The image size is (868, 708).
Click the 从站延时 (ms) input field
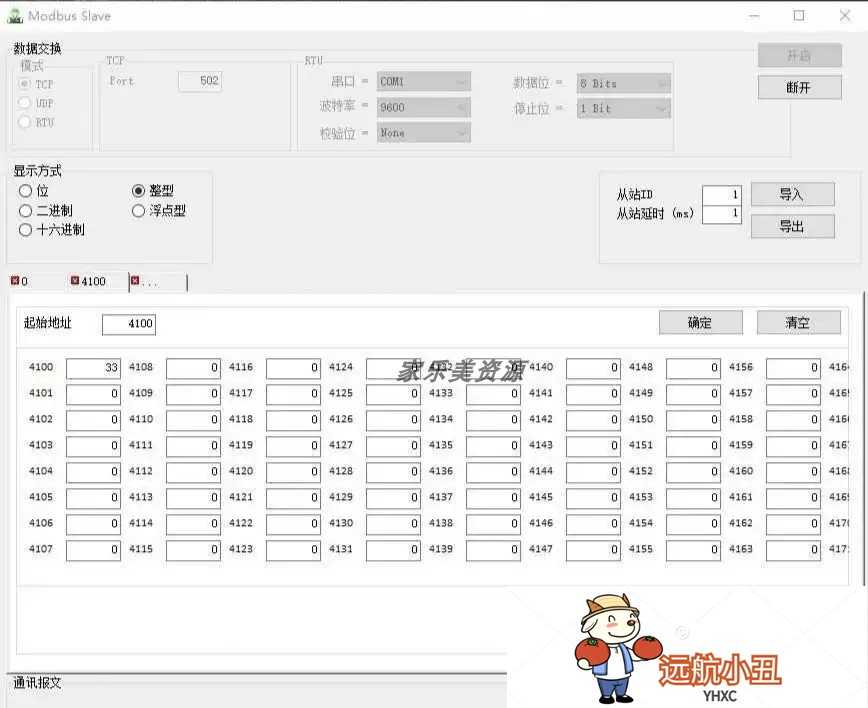click(x=721, y=214)
